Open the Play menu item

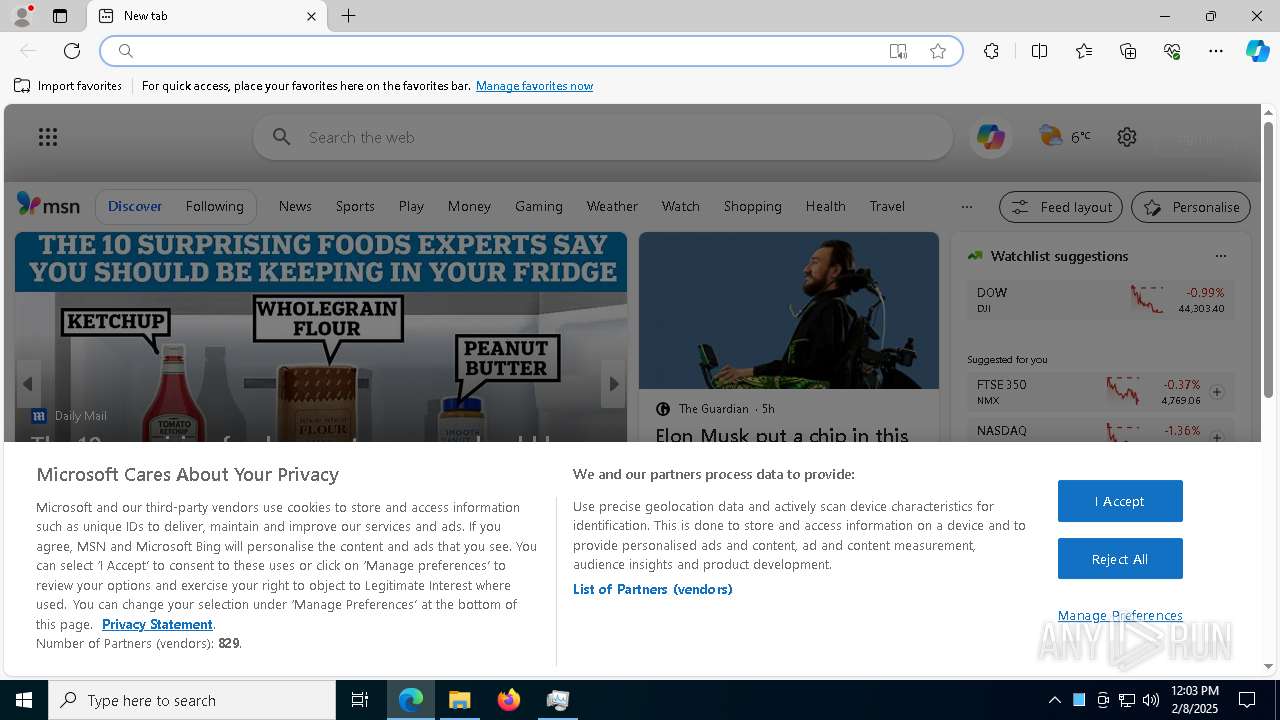coord(411,206)
